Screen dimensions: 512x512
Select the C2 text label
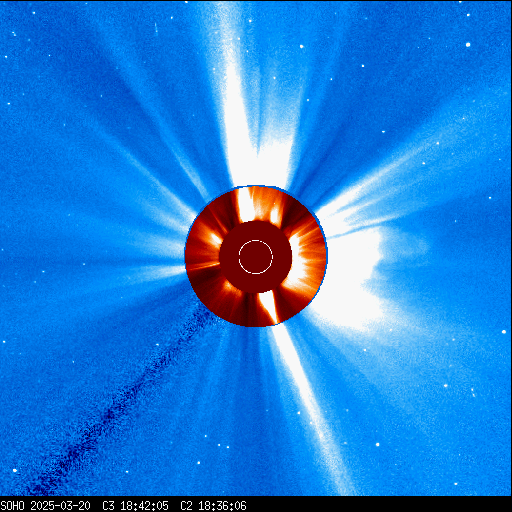(x=186, y=506)
